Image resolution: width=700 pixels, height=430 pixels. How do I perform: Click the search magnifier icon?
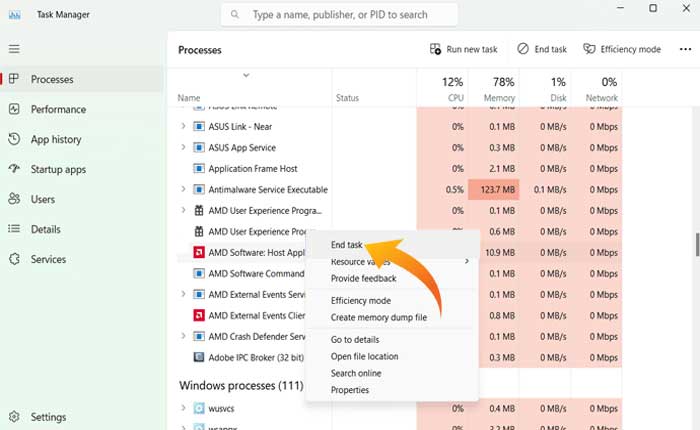234,15
